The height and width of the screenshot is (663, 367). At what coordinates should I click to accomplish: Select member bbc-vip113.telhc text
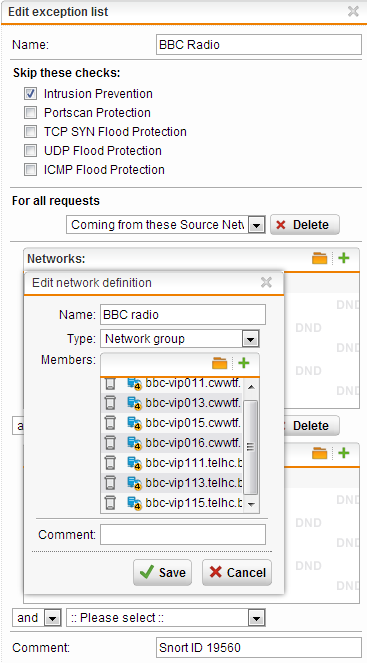click(194, 482)
